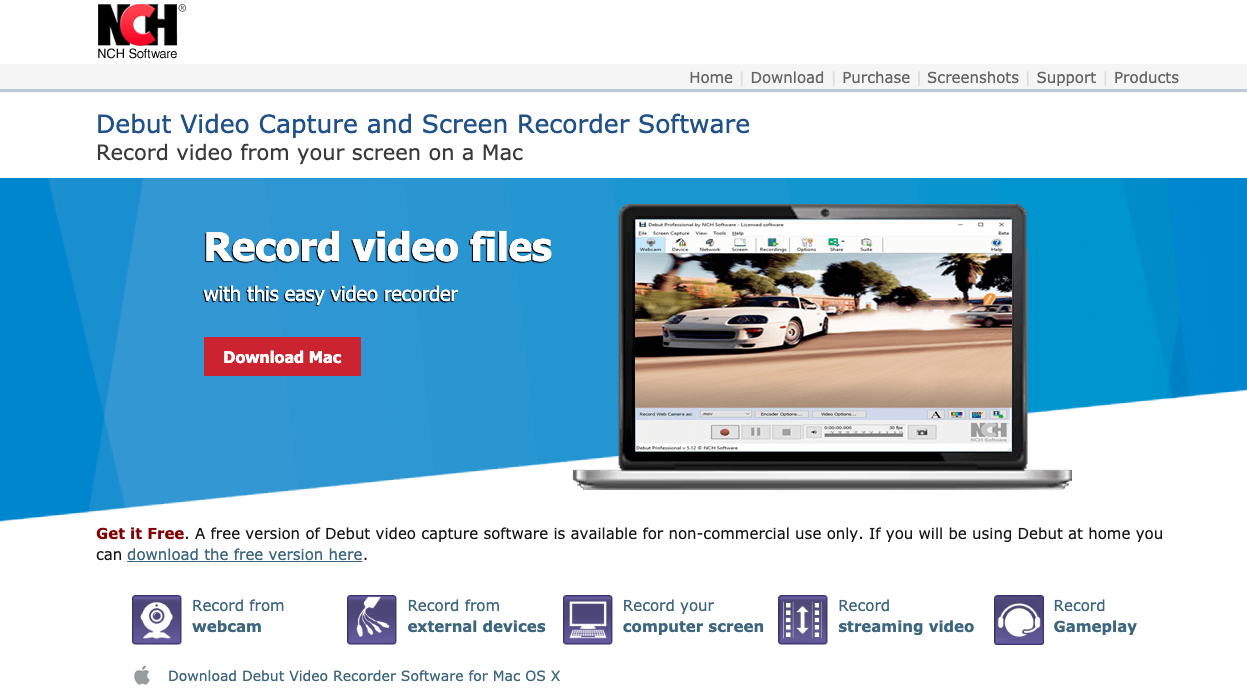The image size is (1247, 699).
Task: Click the 'Debut Video Capture and Screen Recorder Software' heading
Action: (x=423, y=124)
